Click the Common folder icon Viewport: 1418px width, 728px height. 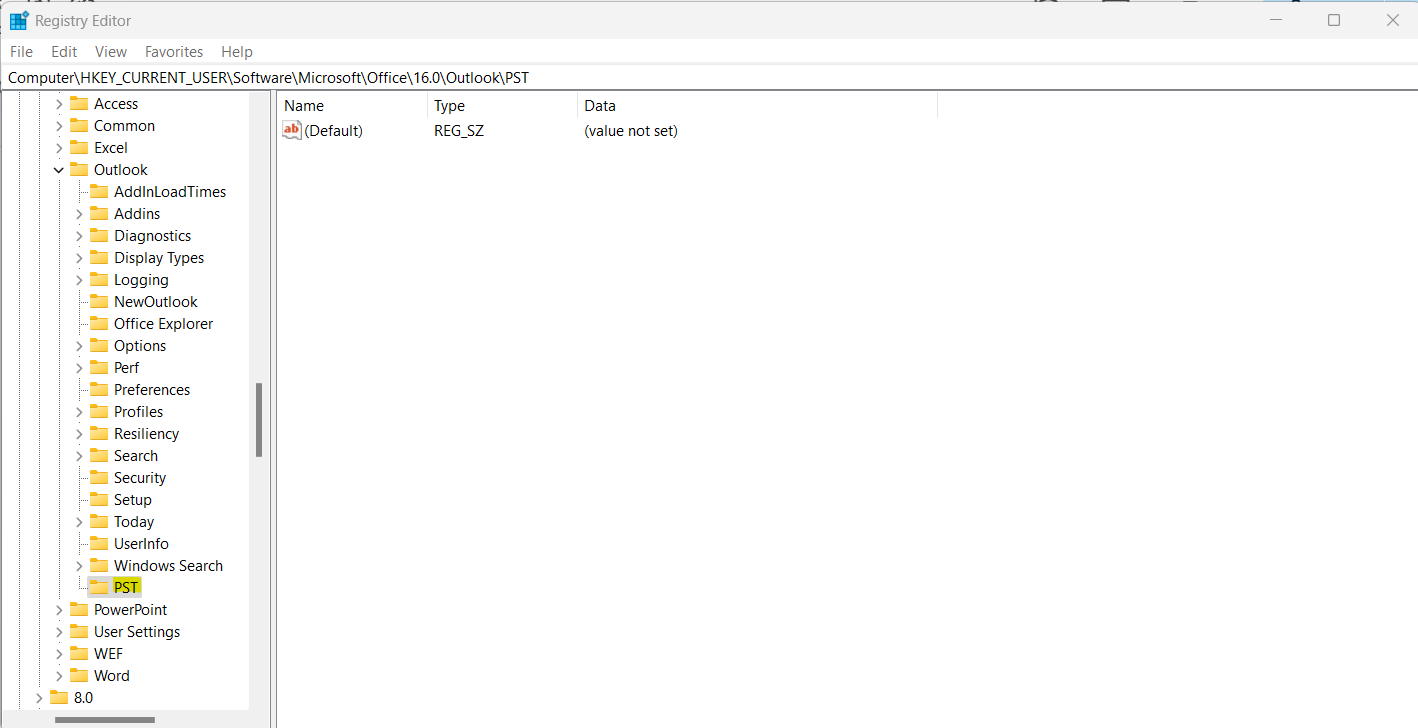tap(79, 125)
